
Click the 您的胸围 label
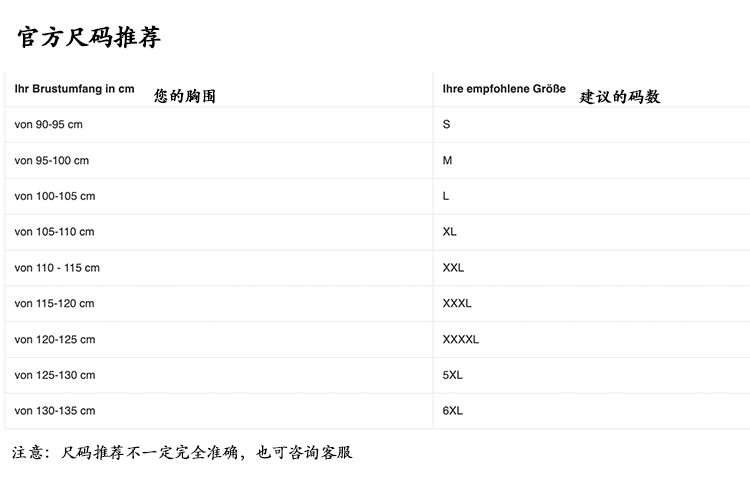click(x=184, y=97)
